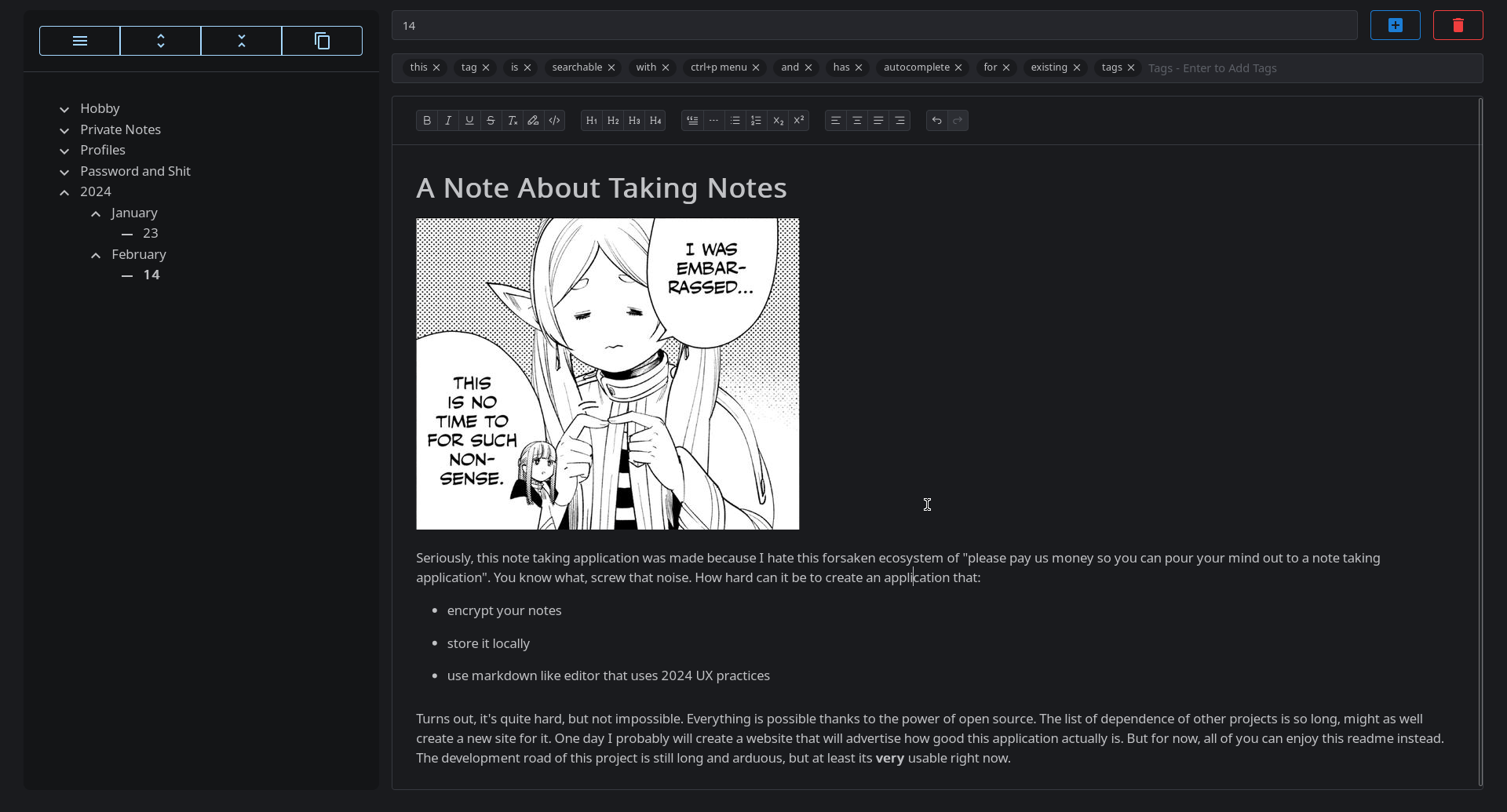The width and height of the screenshot is (1507, 812).
Task: Create a numbered list
Action: [x=756, y=121]
